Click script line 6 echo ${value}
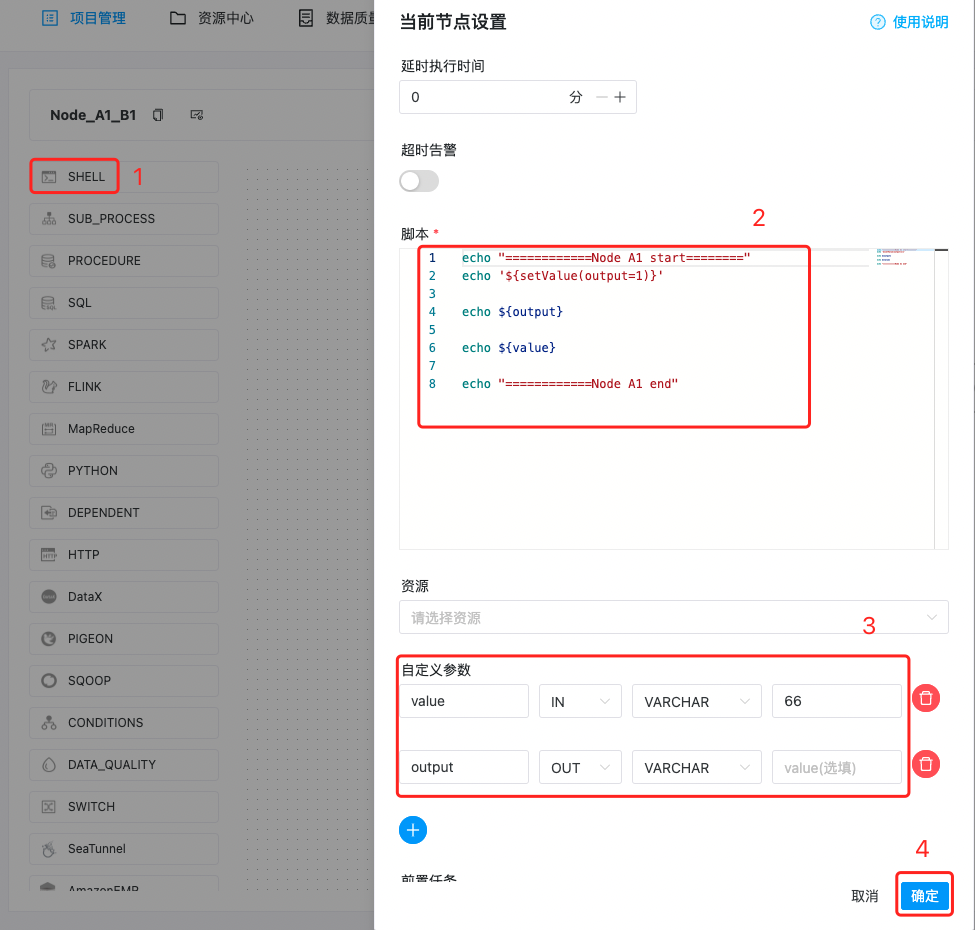The image size is (975, 930). (x=508, y=348)
